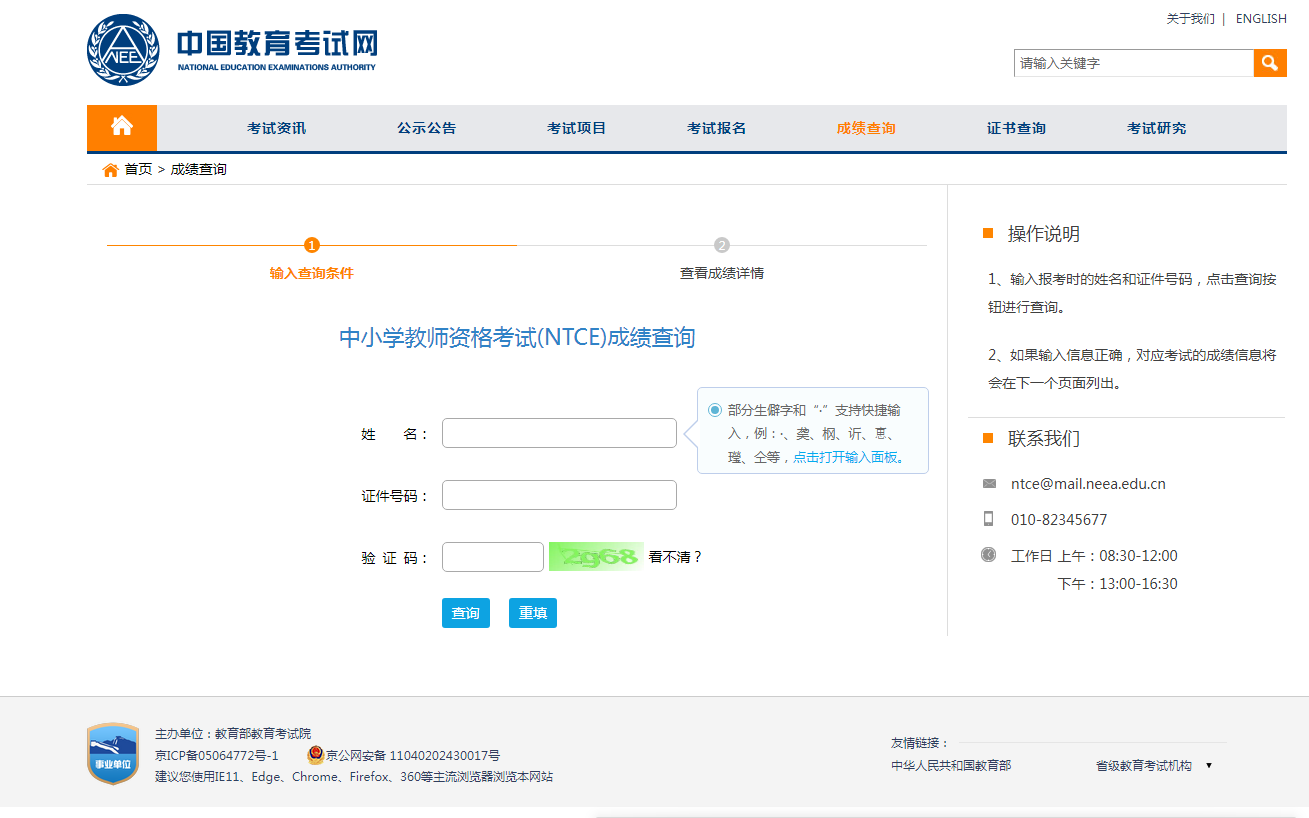Click the police badge icon by 京公网安备

point(315,755)
